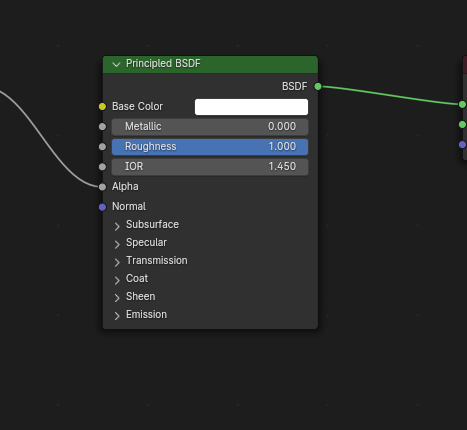This screenshot has width=467, height=430.
Task: Click the top green socket on right node
Action: point(462,105)
